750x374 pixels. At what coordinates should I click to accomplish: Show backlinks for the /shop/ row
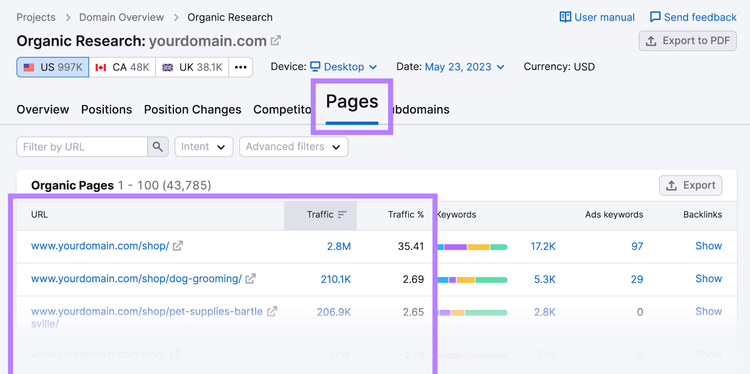pos(709,246)
